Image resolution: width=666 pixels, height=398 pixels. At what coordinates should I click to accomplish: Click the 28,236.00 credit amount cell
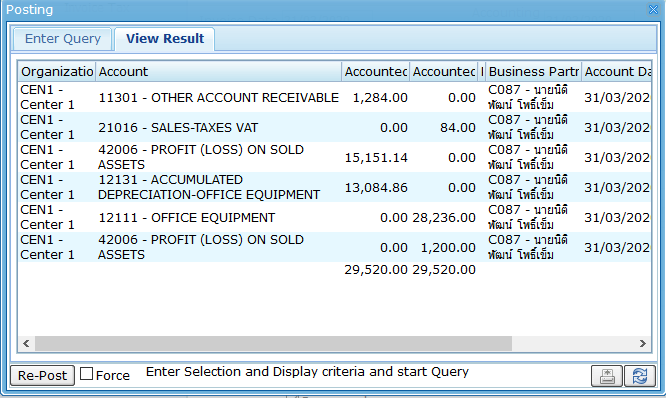point(444,217)
